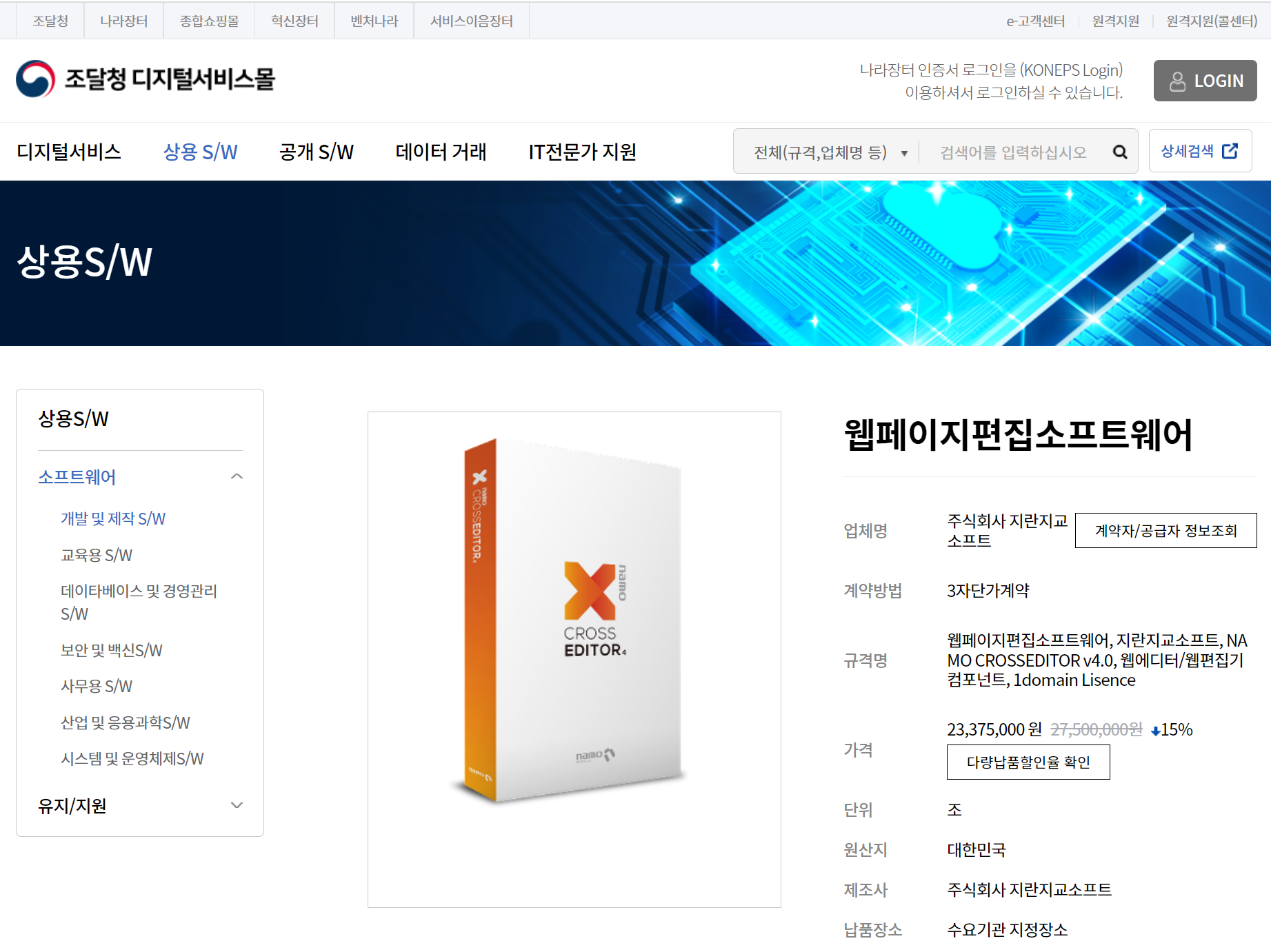Image resolution: width=1271 pixels, height=952 pixels.
Task: Click the LOGIN button
Action: pos(1205,81)
